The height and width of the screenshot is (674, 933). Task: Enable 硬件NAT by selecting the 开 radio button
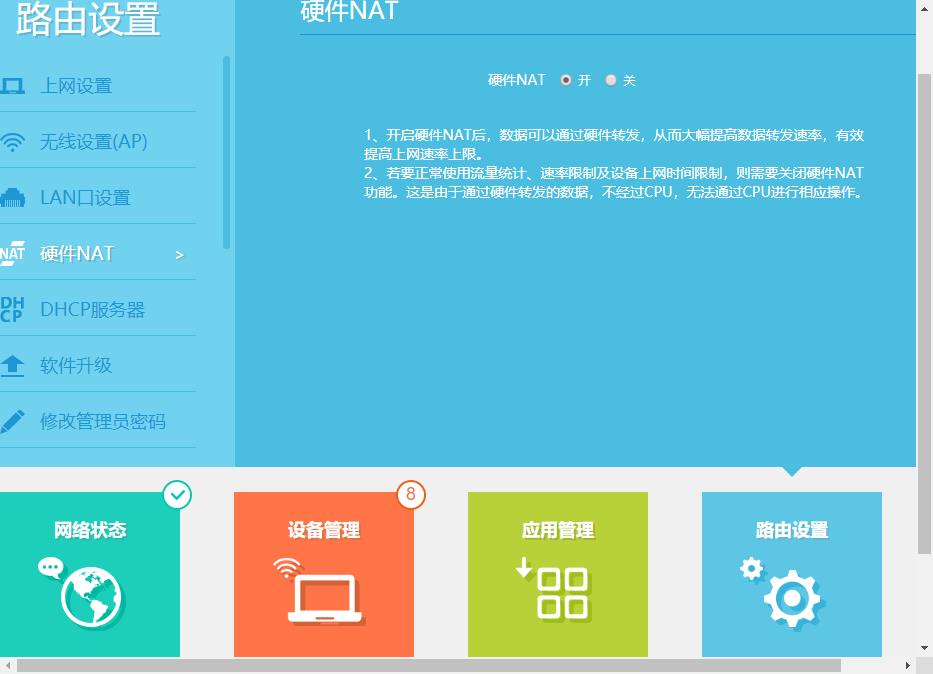[567, 80]
